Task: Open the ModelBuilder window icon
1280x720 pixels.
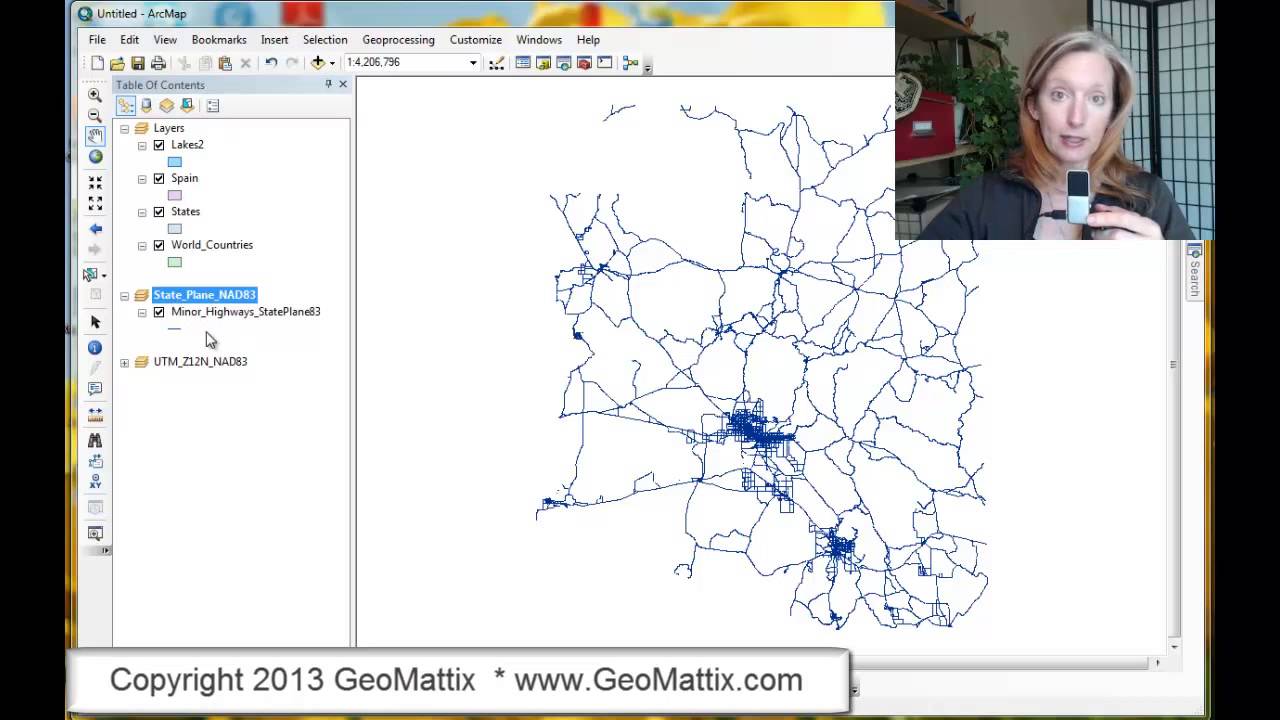Action: [630, 63]
